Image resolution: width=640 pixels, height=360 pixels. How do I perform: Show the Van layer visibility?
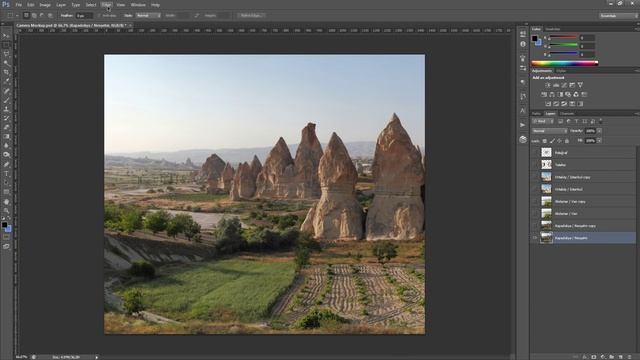(535, 213)
